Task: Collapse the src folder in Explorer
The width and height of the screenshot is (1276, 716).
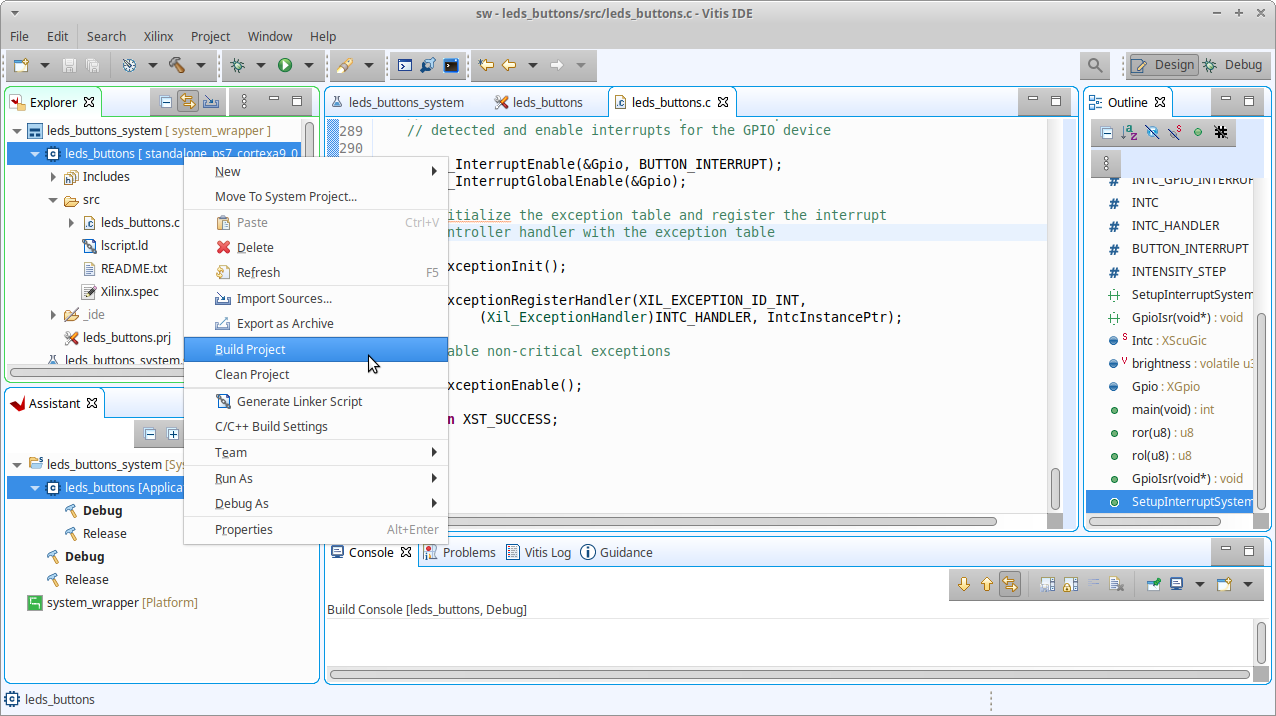Action: tap(53, 200)
